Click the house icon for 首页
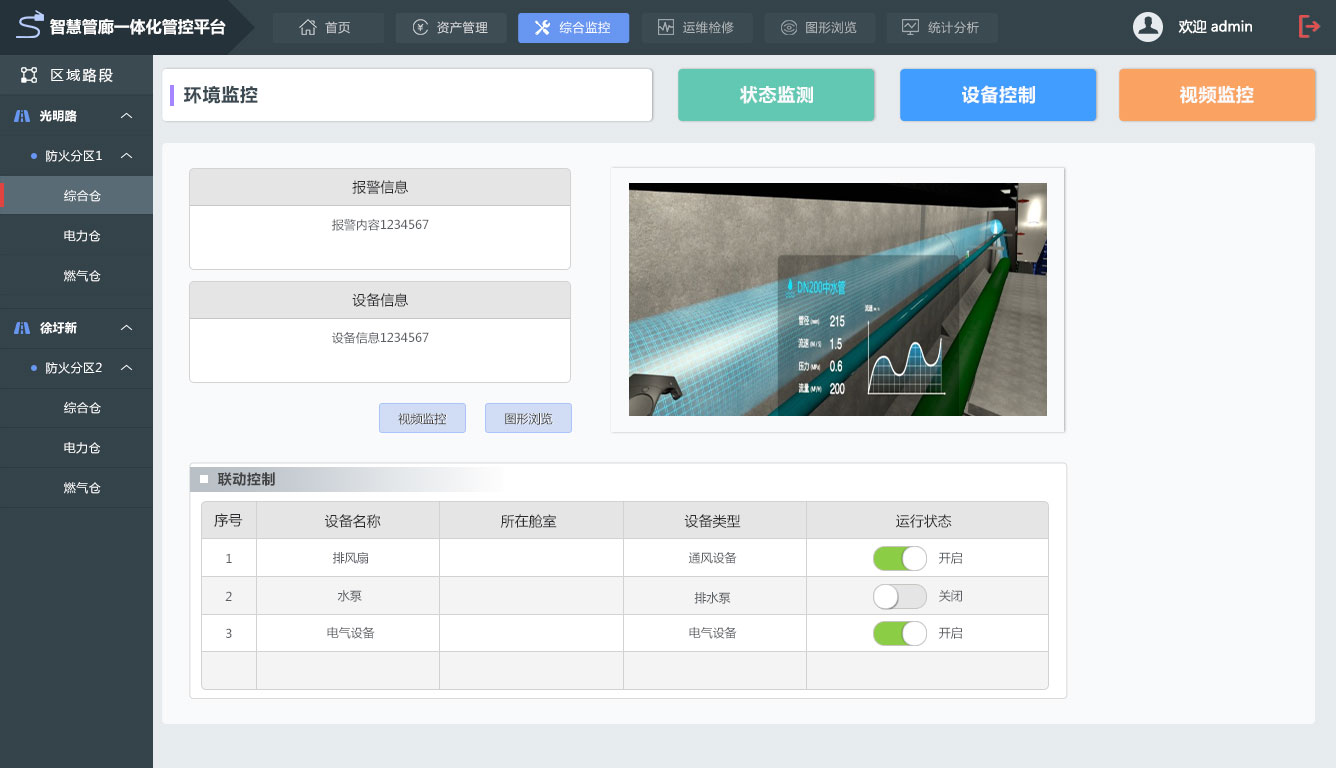 308,28
